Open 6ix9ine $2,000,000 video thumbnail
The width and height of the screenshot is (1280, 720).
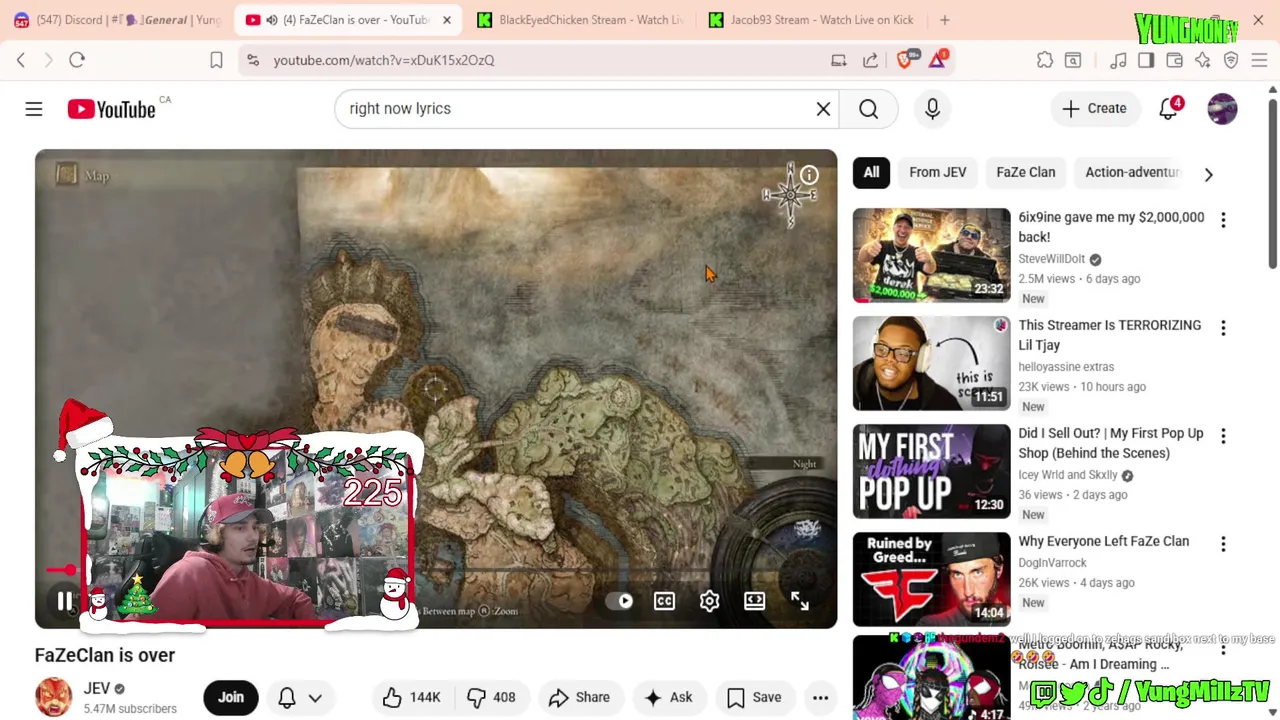pyautogui.click(x=931, y=255)
